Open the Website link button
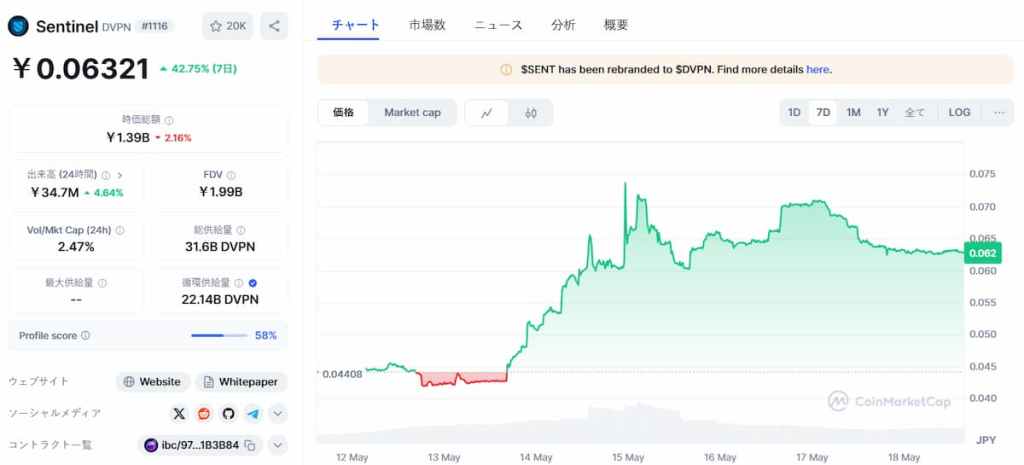1024x465 pixels. tap(153, 382)
